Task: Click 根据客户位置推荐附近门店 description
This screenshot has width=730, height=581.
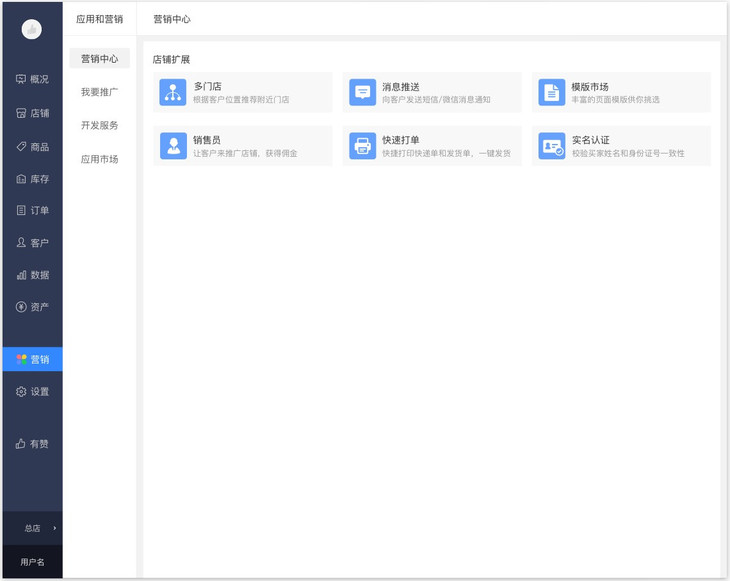Action: tap(241, 100)
